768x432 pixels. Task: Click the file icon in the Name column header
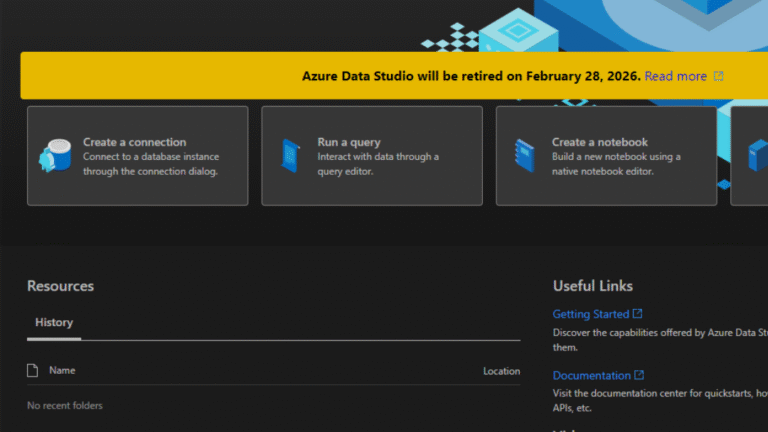coord(32,371)
